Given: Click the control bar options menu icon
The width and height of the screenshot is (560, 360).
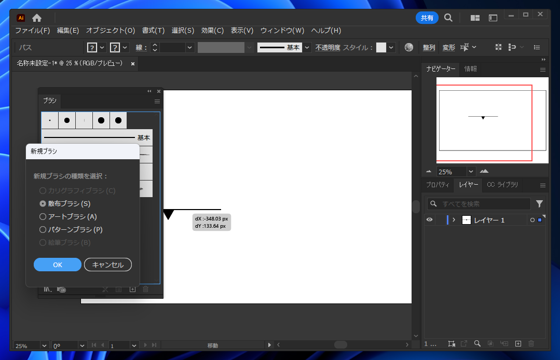Looking at the screenshot, I should point(537,47).
